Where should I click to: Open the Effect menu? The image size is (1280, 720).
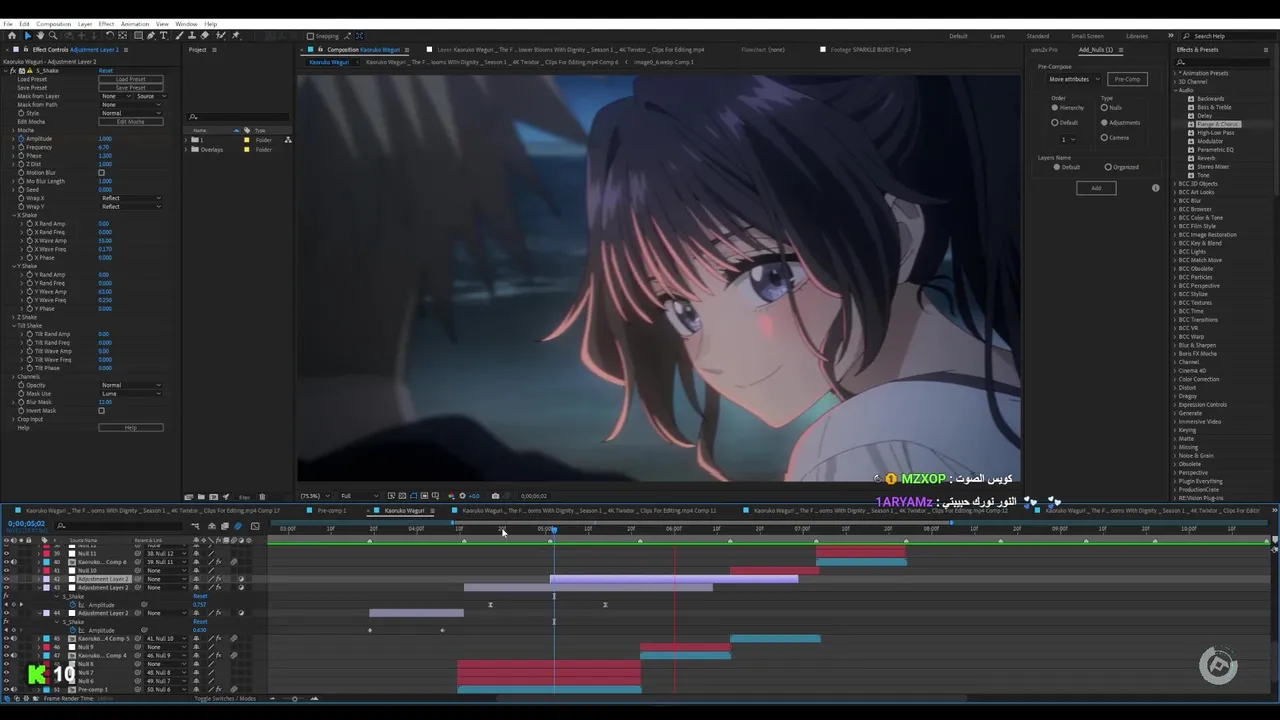click(x=106, y=24)
